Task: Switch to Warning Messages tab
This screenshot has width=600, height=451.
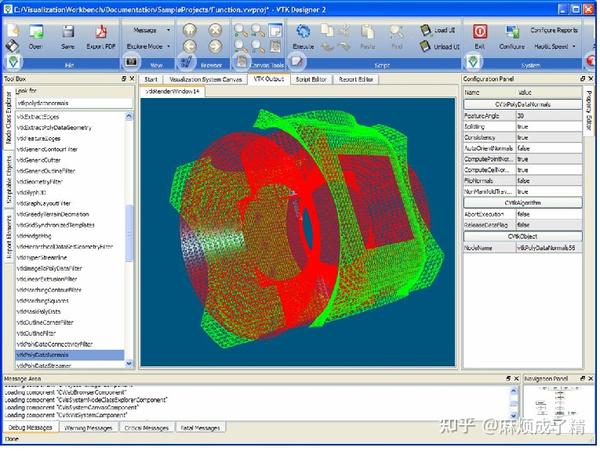Action: pos(88,428)
